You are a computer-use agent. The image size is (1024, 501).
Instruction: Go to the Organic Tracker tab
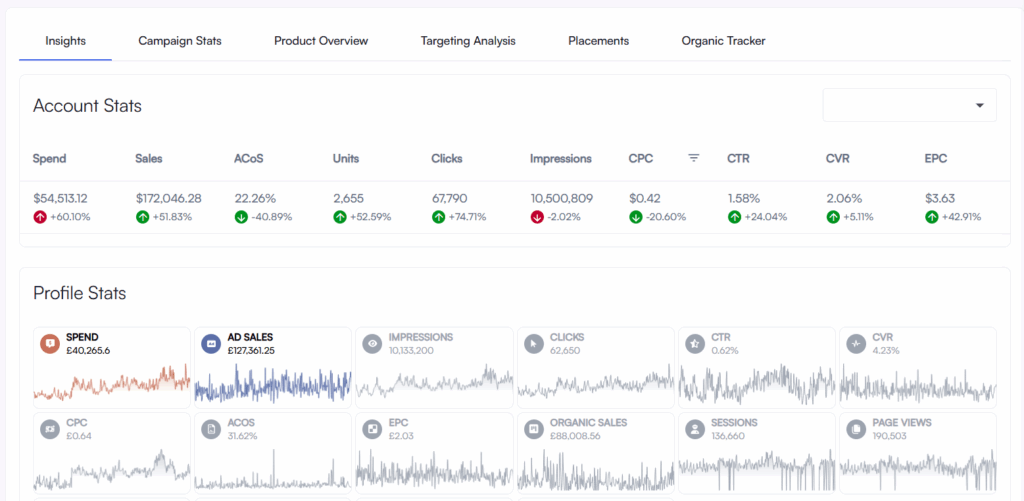723,41
